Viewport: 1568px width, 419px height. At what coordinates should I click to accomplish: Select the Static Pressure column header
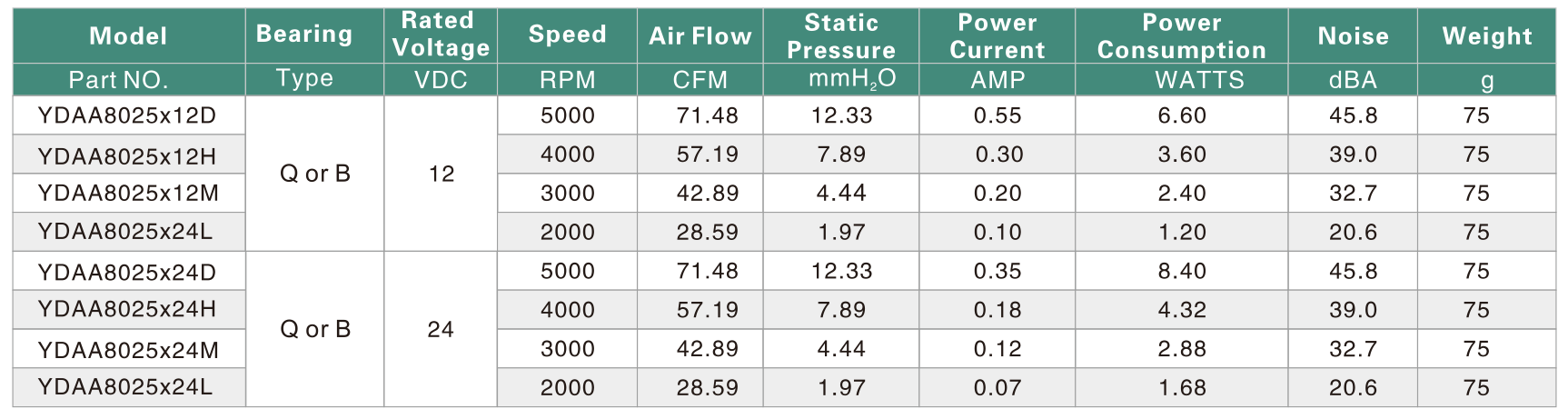point(840,35)
